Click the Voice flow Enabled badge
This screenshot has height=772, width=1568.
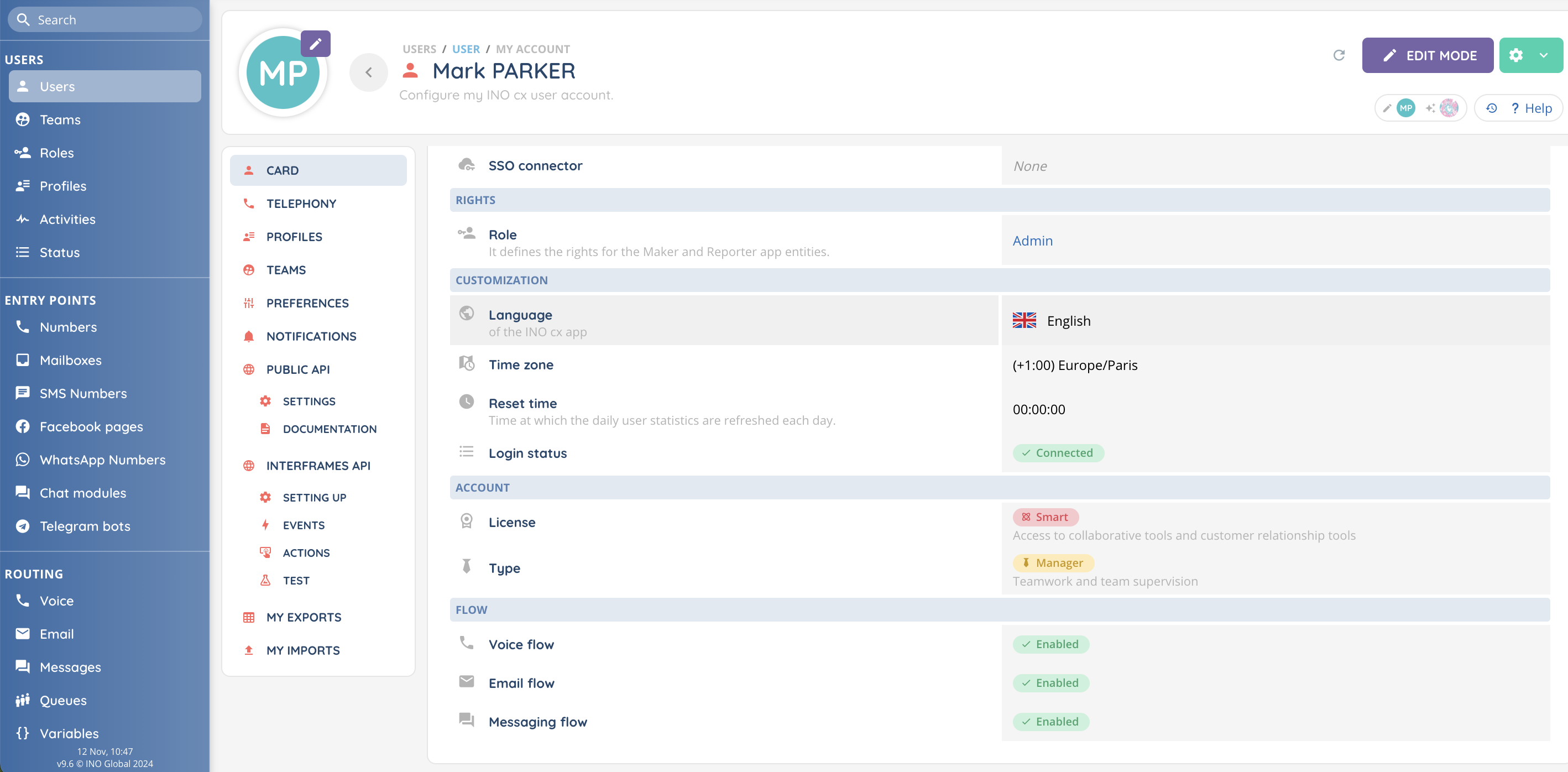coord(1050,644)
